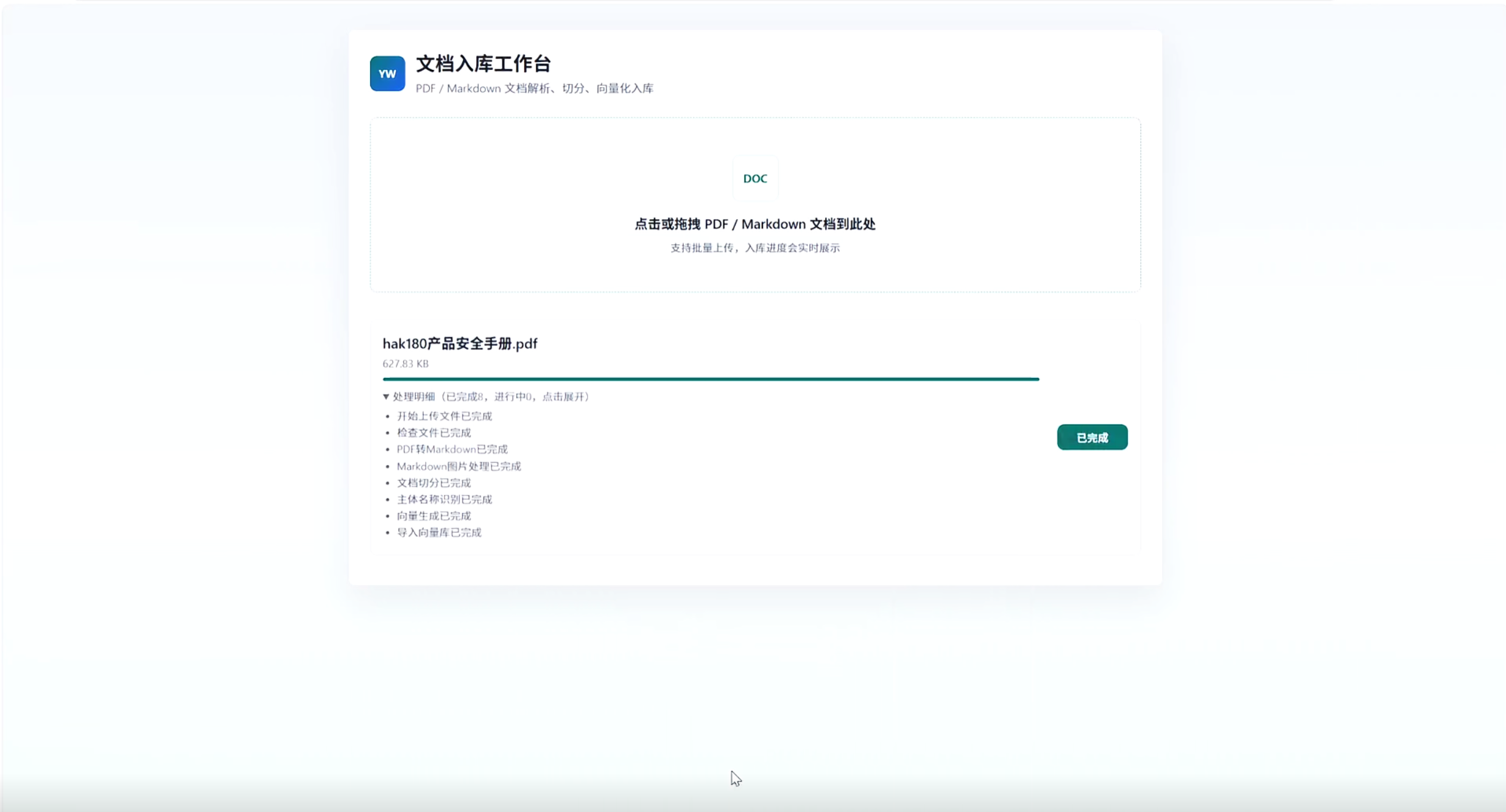The width and height of the screenshot is (1506, 812).
Task: Collapse the 处理明细 disclosure triangle
Action: point(386,397)
